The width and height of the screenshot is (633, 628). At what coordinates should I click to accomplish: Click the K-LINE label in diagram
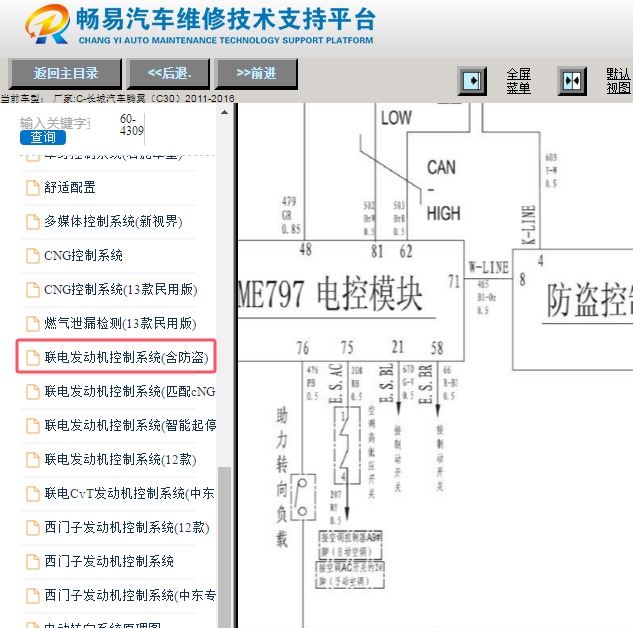pyautogui.click(x=529, y=225)
